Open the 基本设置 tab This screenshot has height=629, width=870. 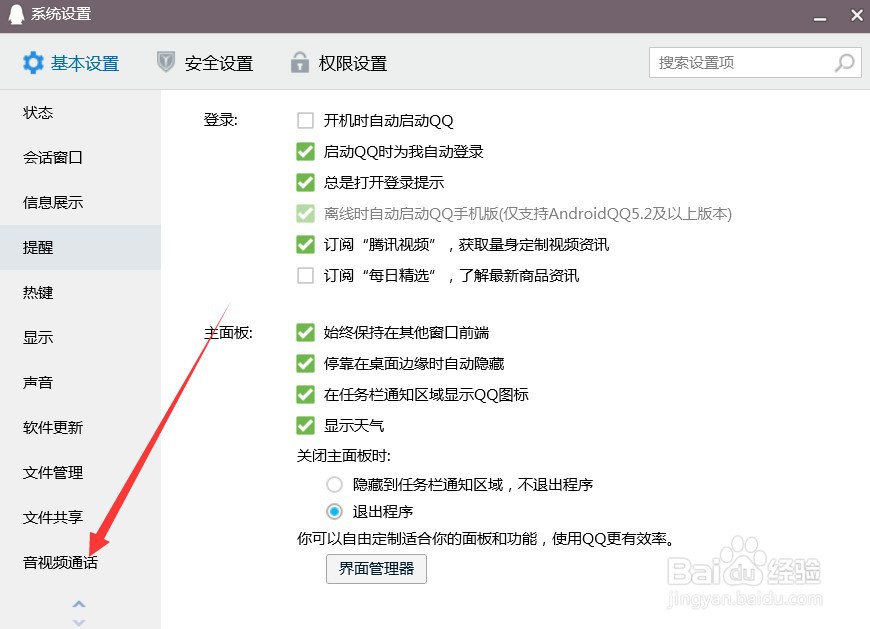71,63
